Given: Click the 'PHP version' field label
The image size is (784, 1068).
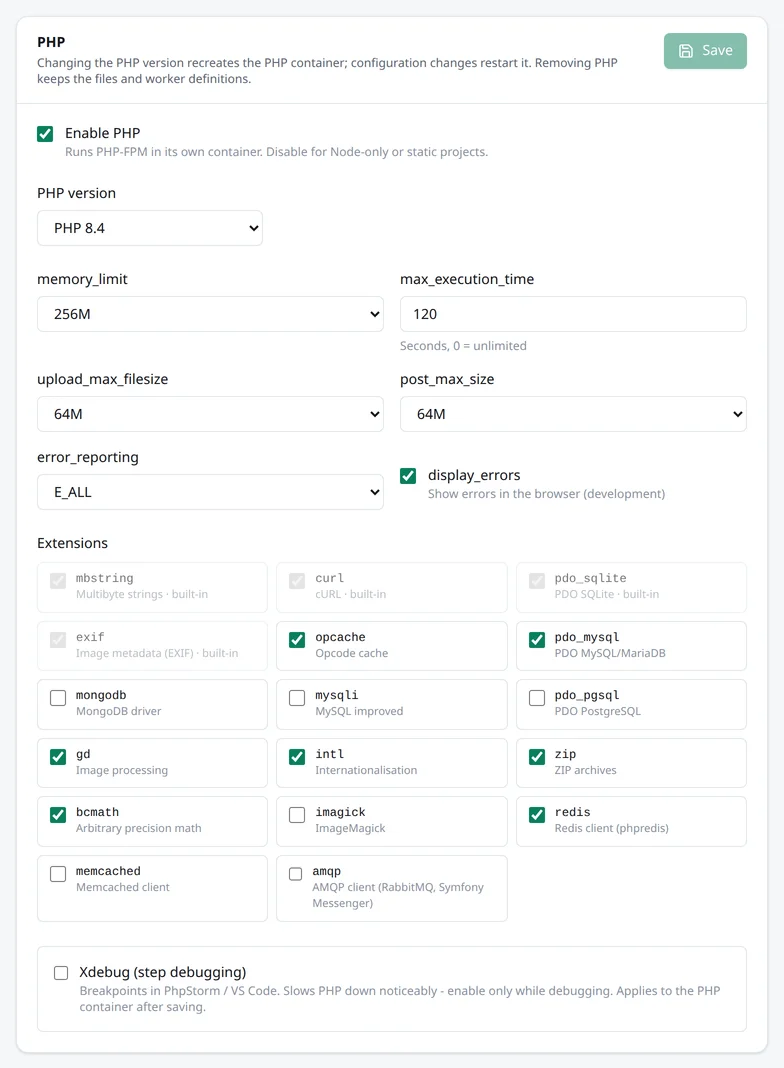Looking at the screenshot, I should [x=76, y=193].
